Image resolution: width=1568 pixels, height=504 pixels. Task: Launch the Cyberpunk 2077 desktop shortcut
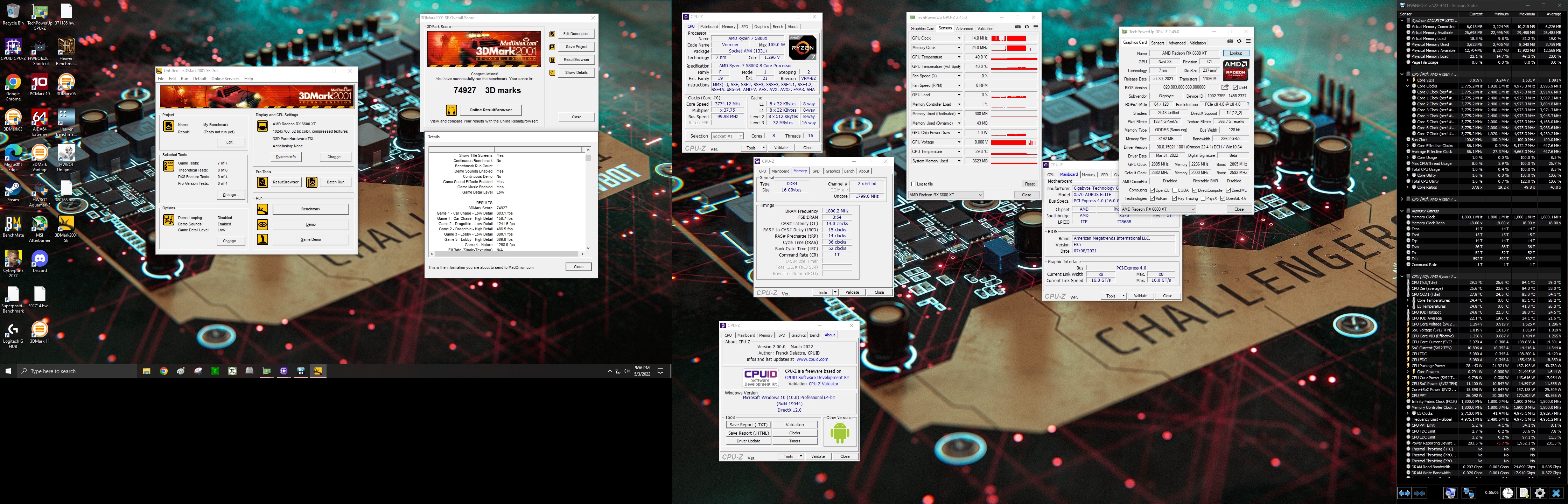(x=13, y=264)
